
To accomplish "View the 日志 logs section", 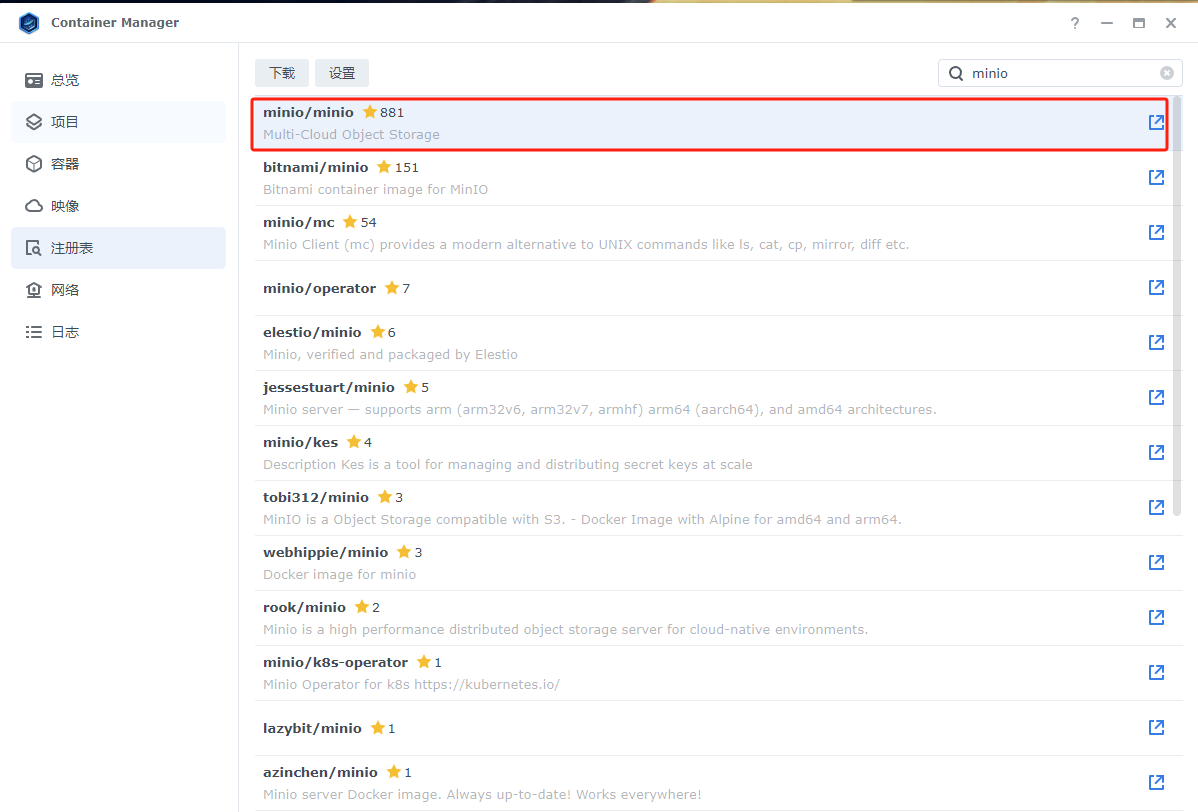I will point(118,332).
